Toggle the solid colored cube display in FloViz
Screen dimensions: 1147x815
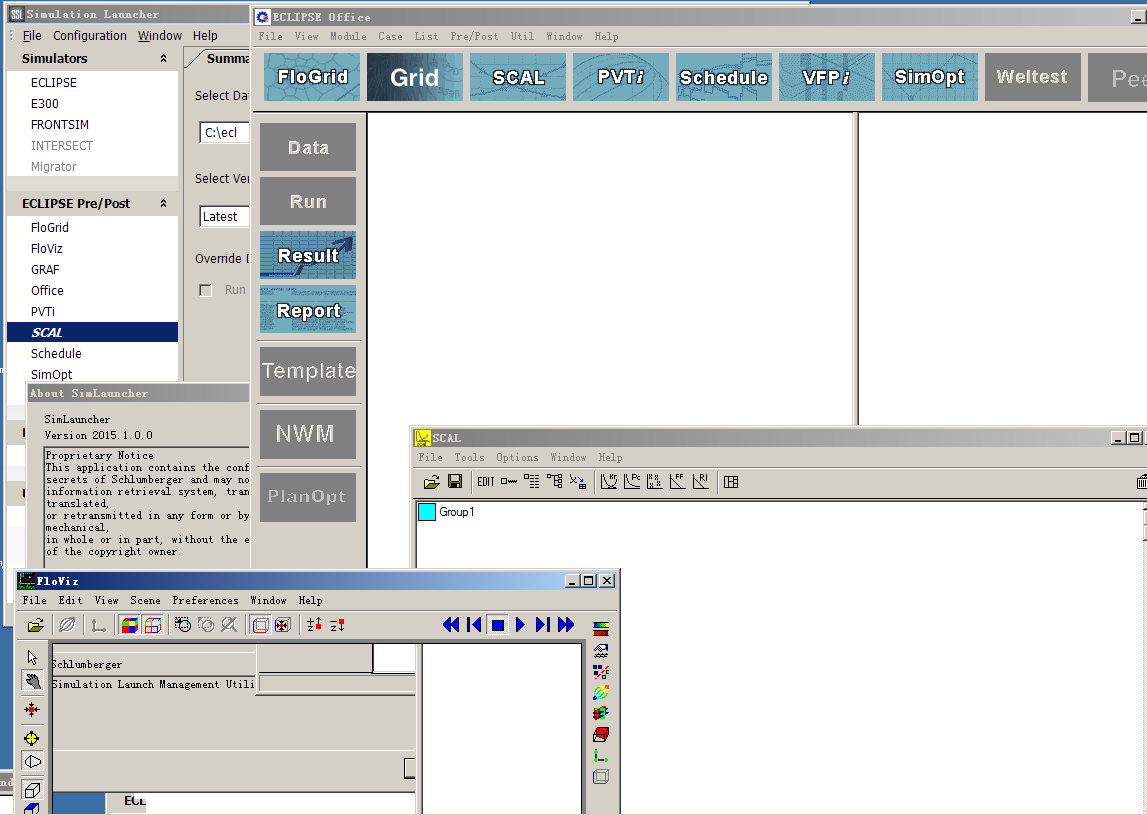(129, 625)
